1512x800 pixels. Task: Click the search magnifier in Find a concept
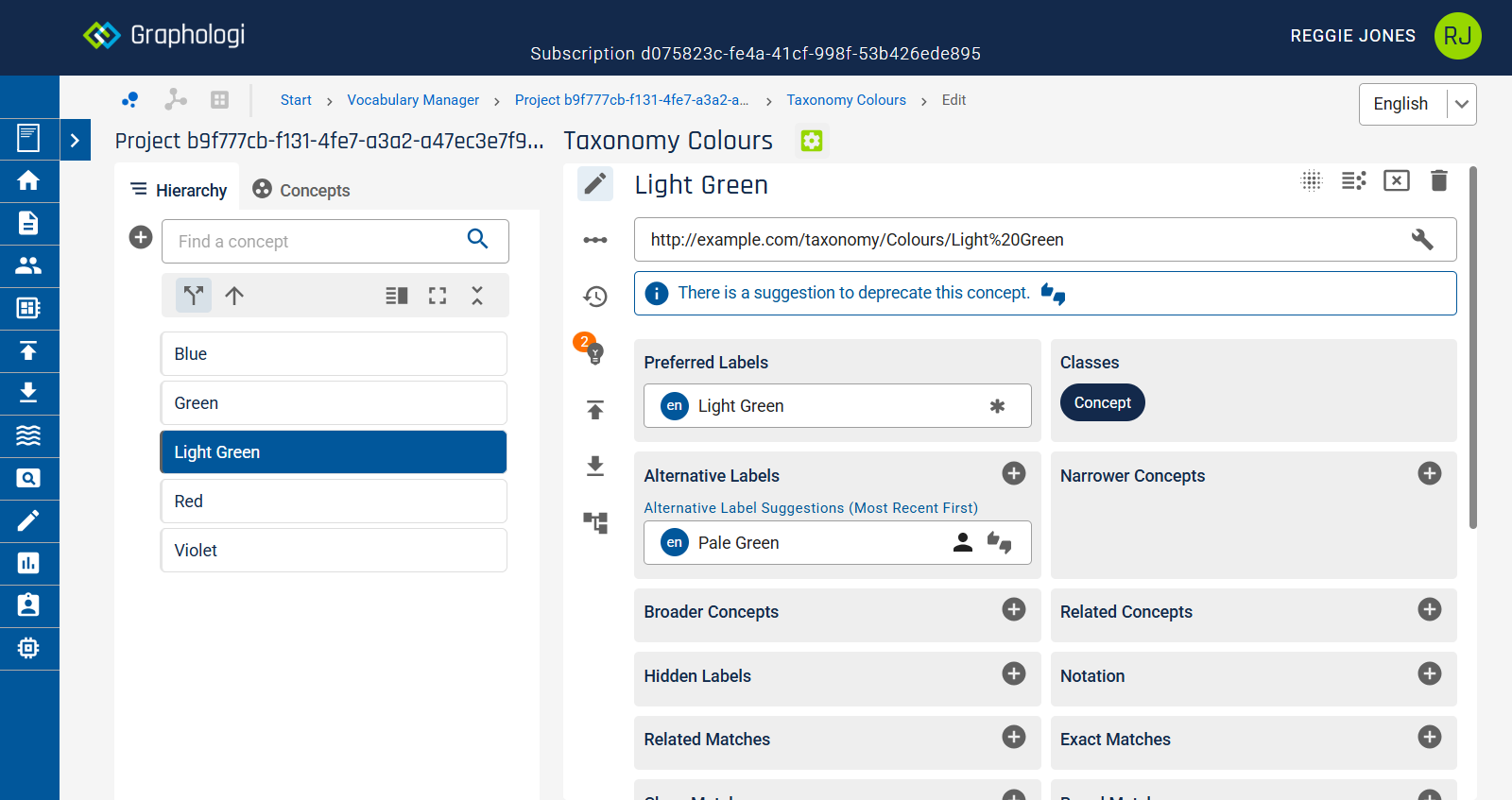(477, 240)
